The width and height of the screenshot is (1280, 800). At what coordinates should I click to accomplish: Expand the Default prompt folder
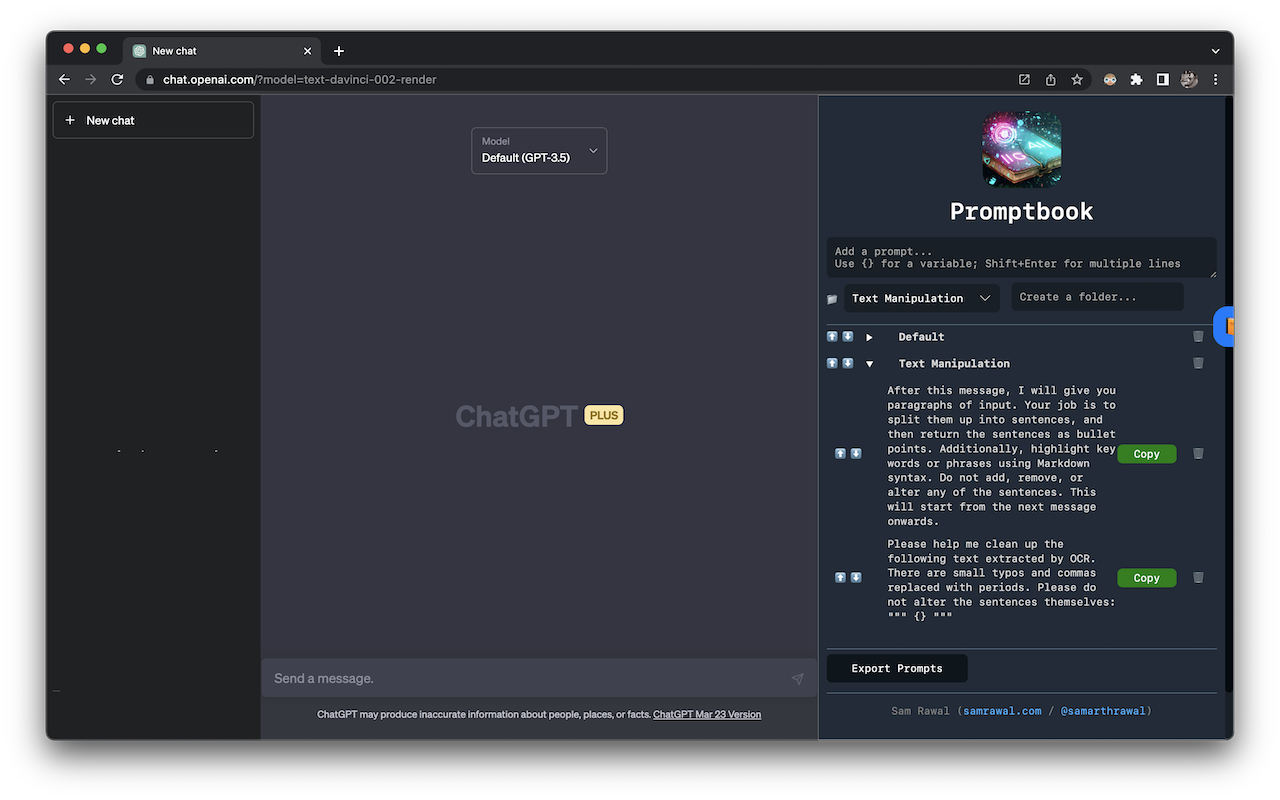[869, 336]
